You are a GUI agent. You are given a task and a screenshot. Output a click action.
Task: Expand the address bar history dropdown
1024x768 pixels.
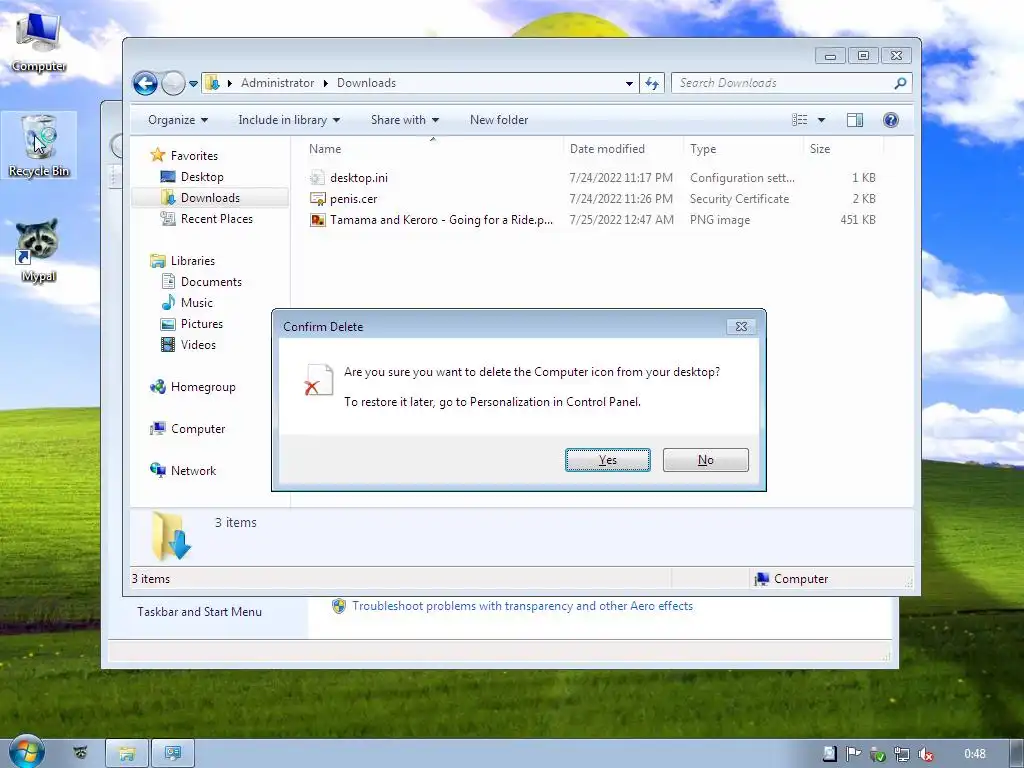tap(629, 84)
